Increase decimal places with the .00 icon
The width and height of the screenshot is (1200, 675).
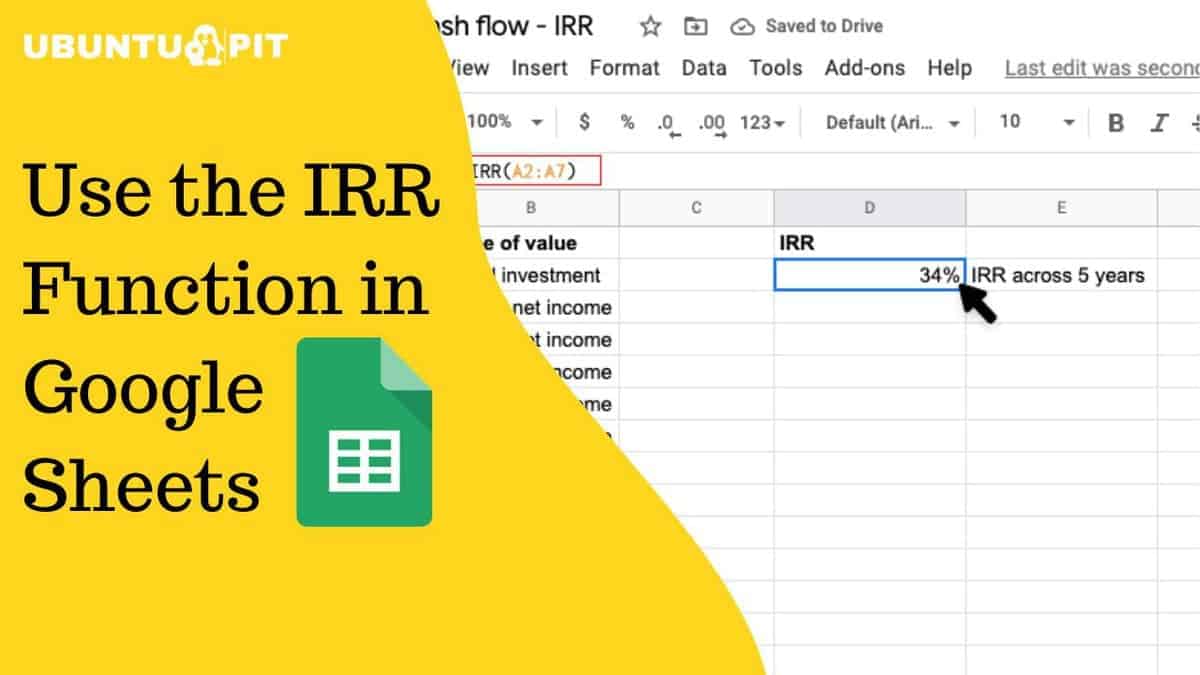(x=710, y=122)
